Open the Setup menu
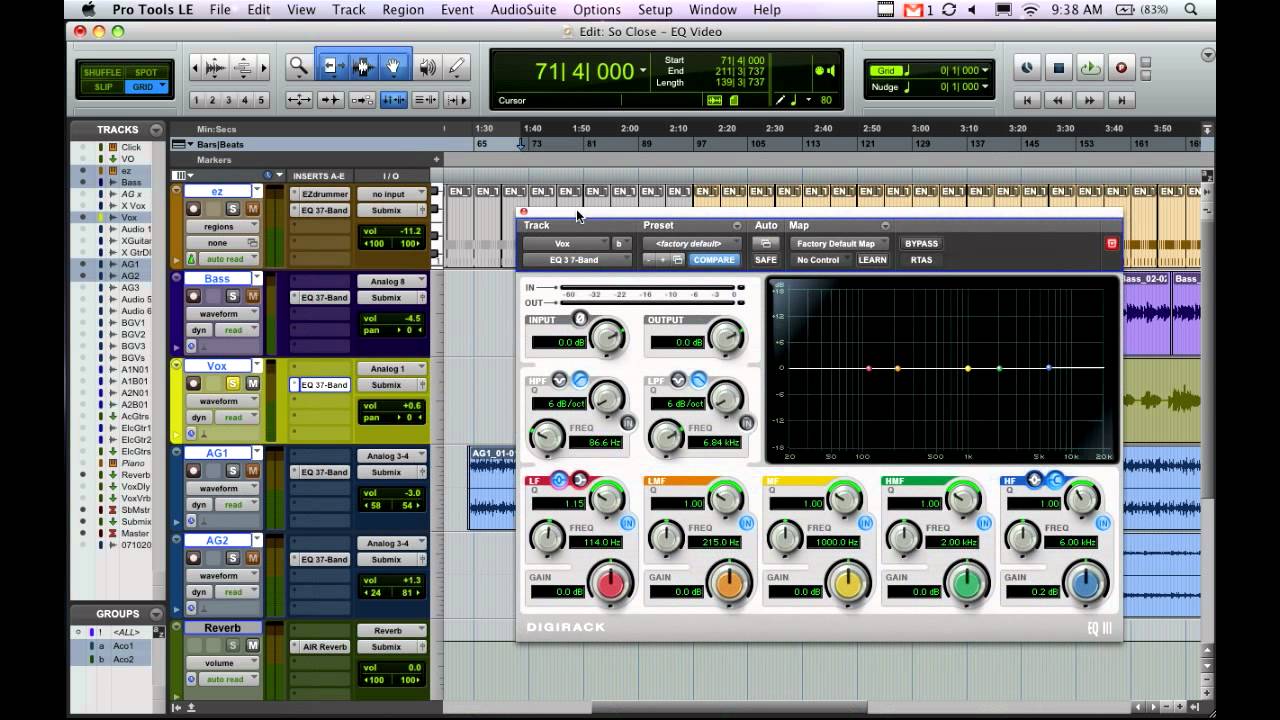This screenshot has height=720, width=1280. click(655, 10)
